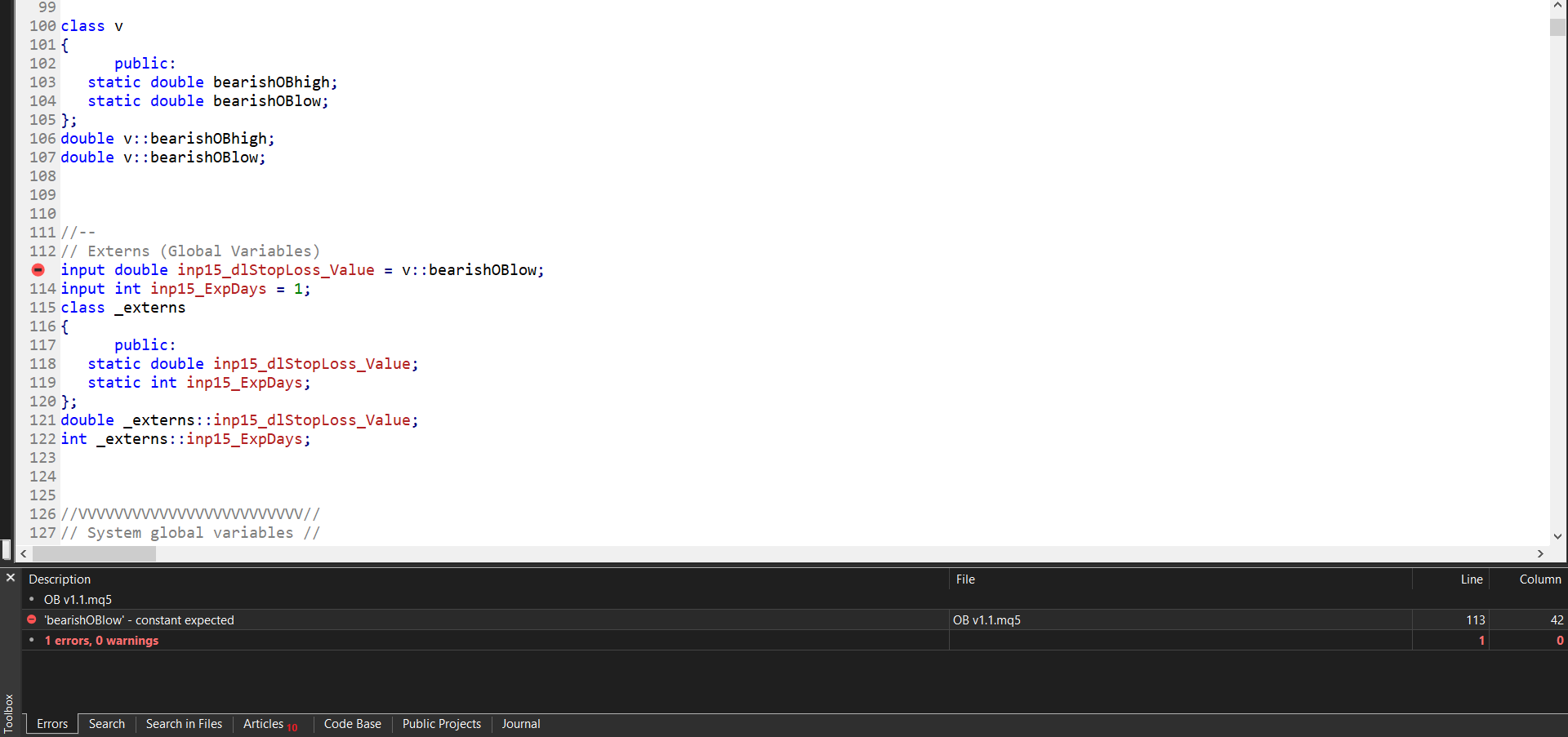The image size is (1568, 737).
Task: Click the horizontal scroll right arrow
Action: [1540, 553]
